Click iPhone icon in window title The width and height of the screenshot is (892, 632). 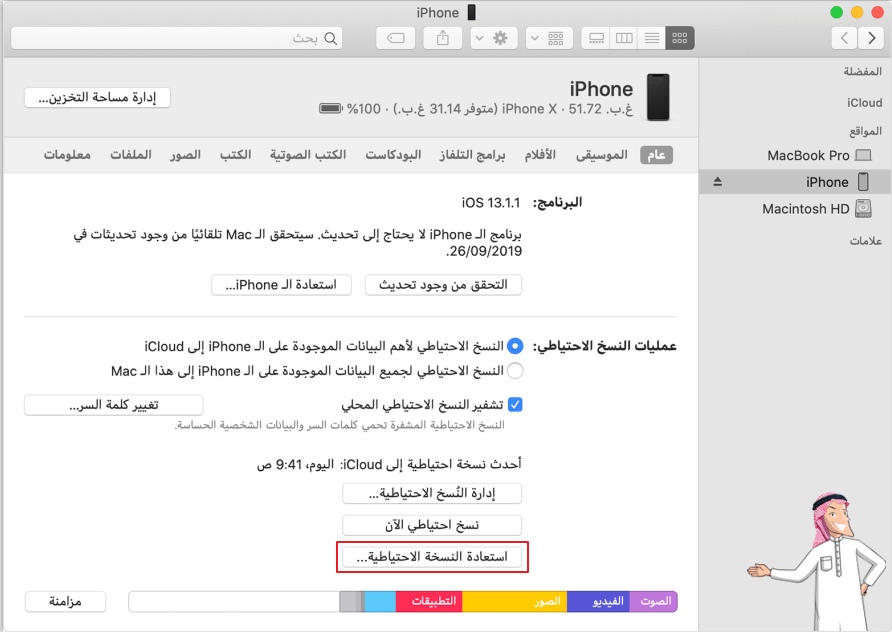coord(471,13)
